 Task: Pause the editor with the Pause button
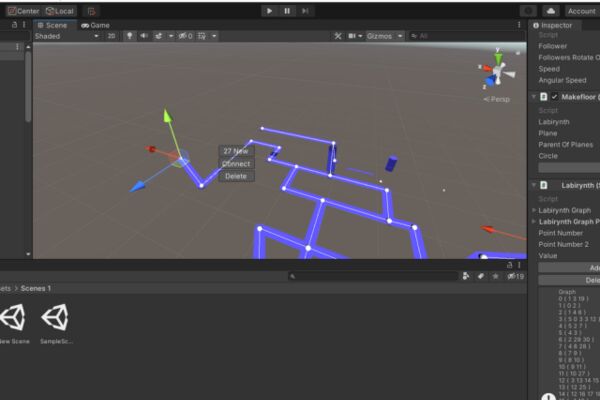(287, 11)
